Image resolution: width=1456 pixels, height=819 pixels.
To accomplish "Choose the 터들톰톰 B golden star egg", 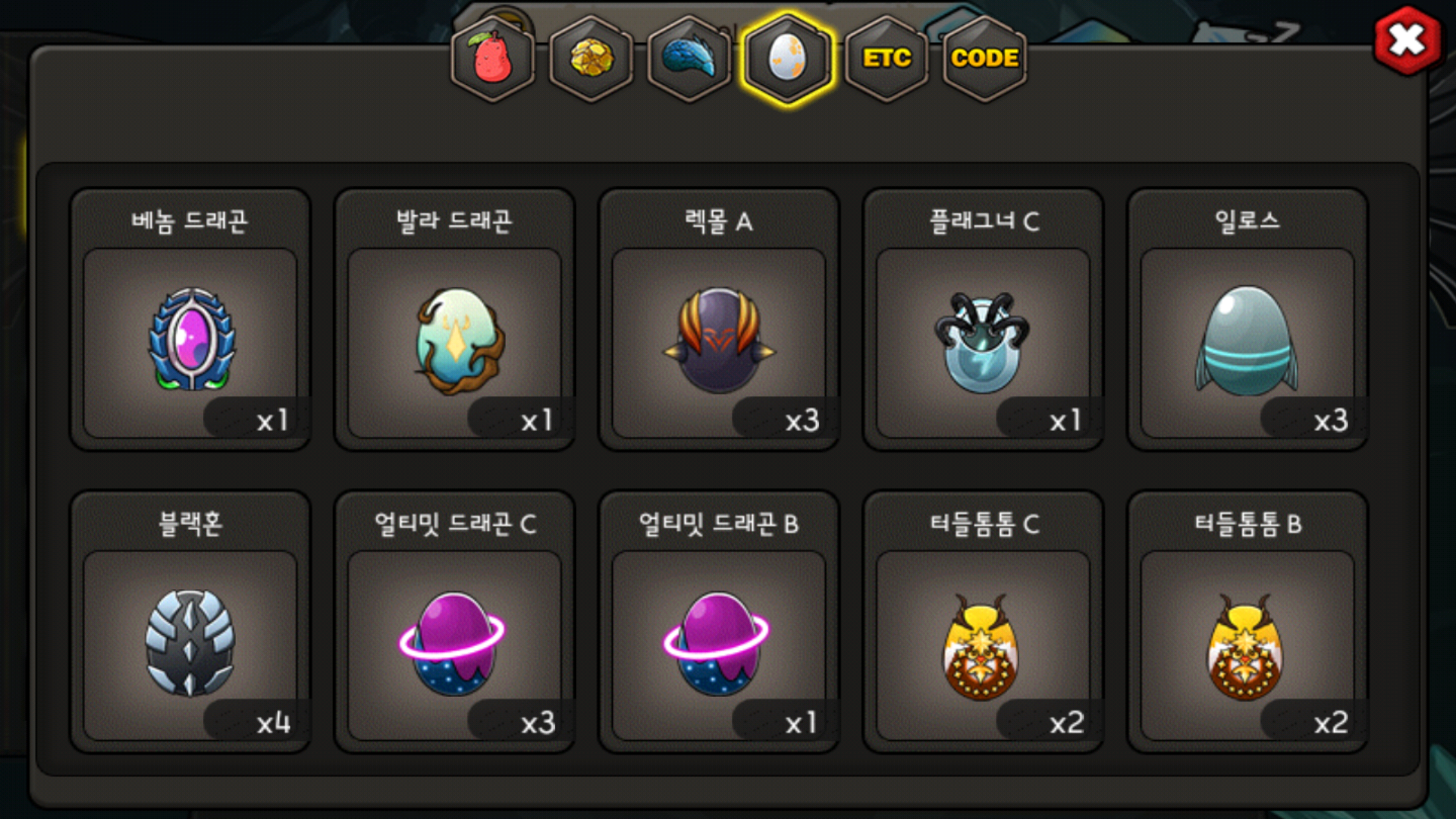I will click(x=1245, y=646).
